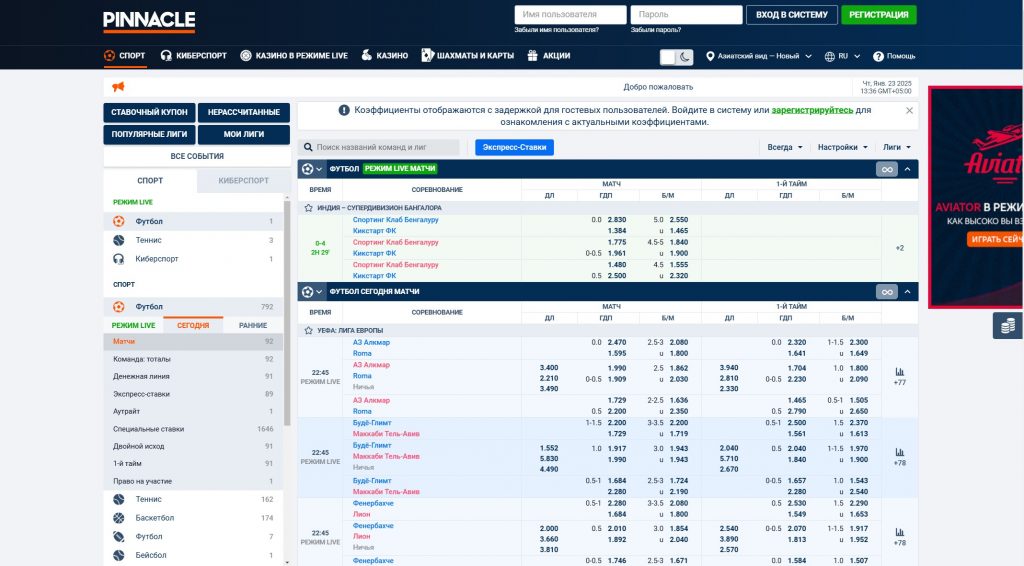Switch to Сегодня football filter tab
Viewport: 1024px width, 566px height.
pyautogui.click(x=193, y=325)
